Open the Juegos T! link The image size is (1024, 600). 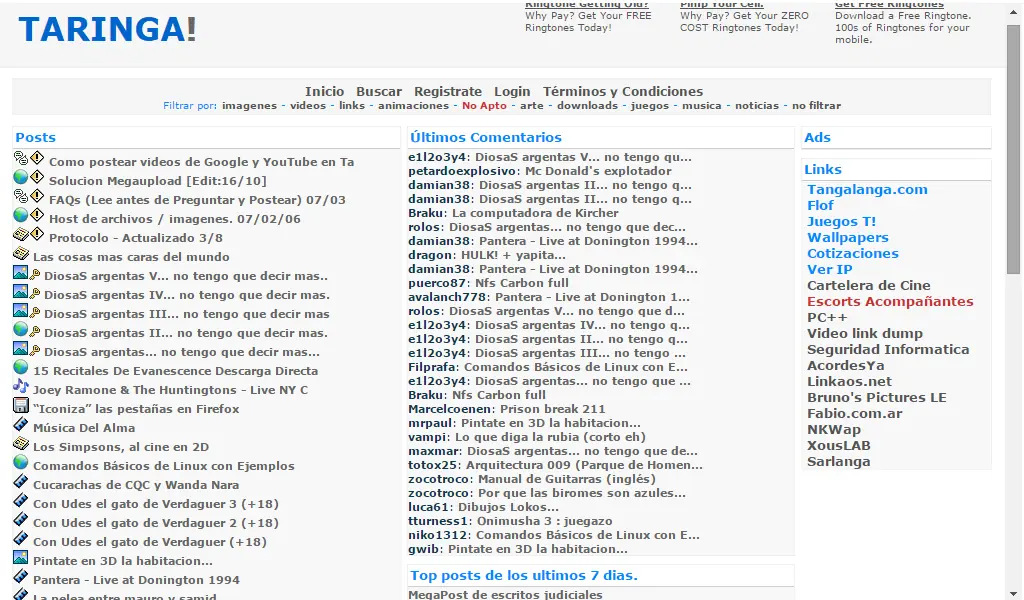(842, 221)
